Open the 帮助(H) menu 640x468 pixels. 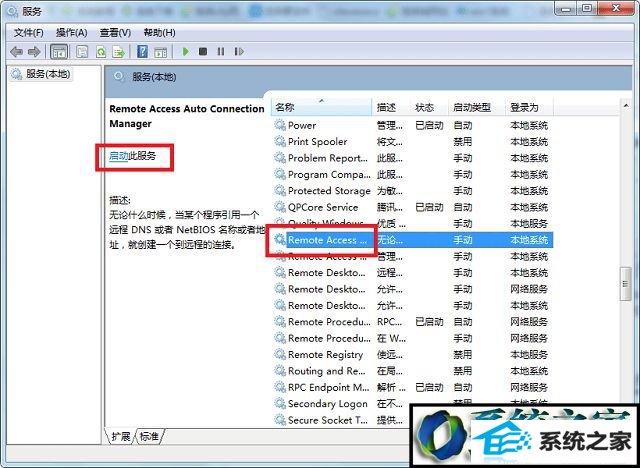point(160,33)
